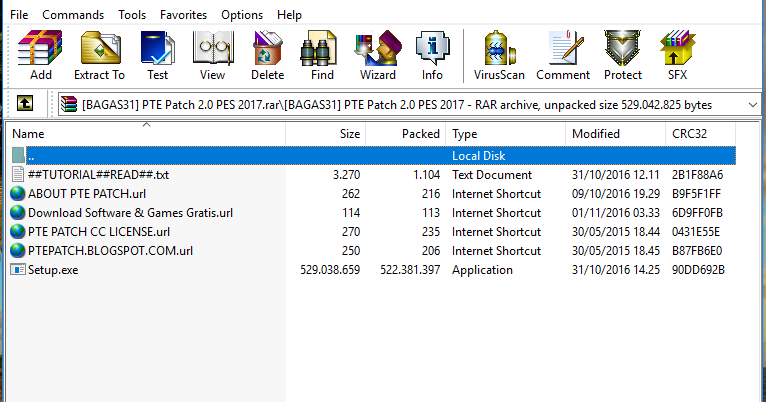Click the Application type cell
This screenshot has width=766, height=402.
tap(482, 270)
